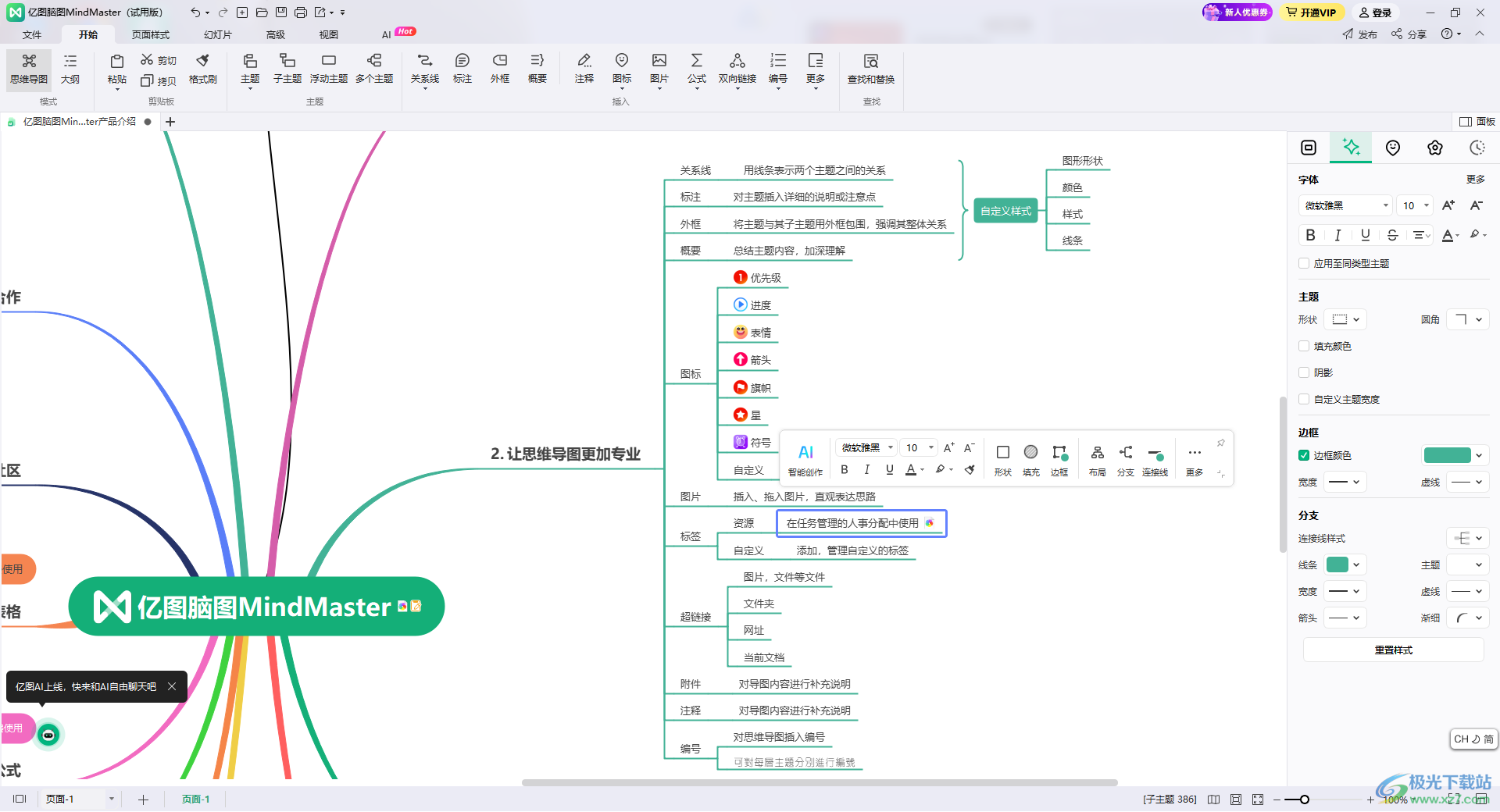Open the 箭头 arrow style dropdown
Screen dimensions: 1500x812
coord(1346,618)
